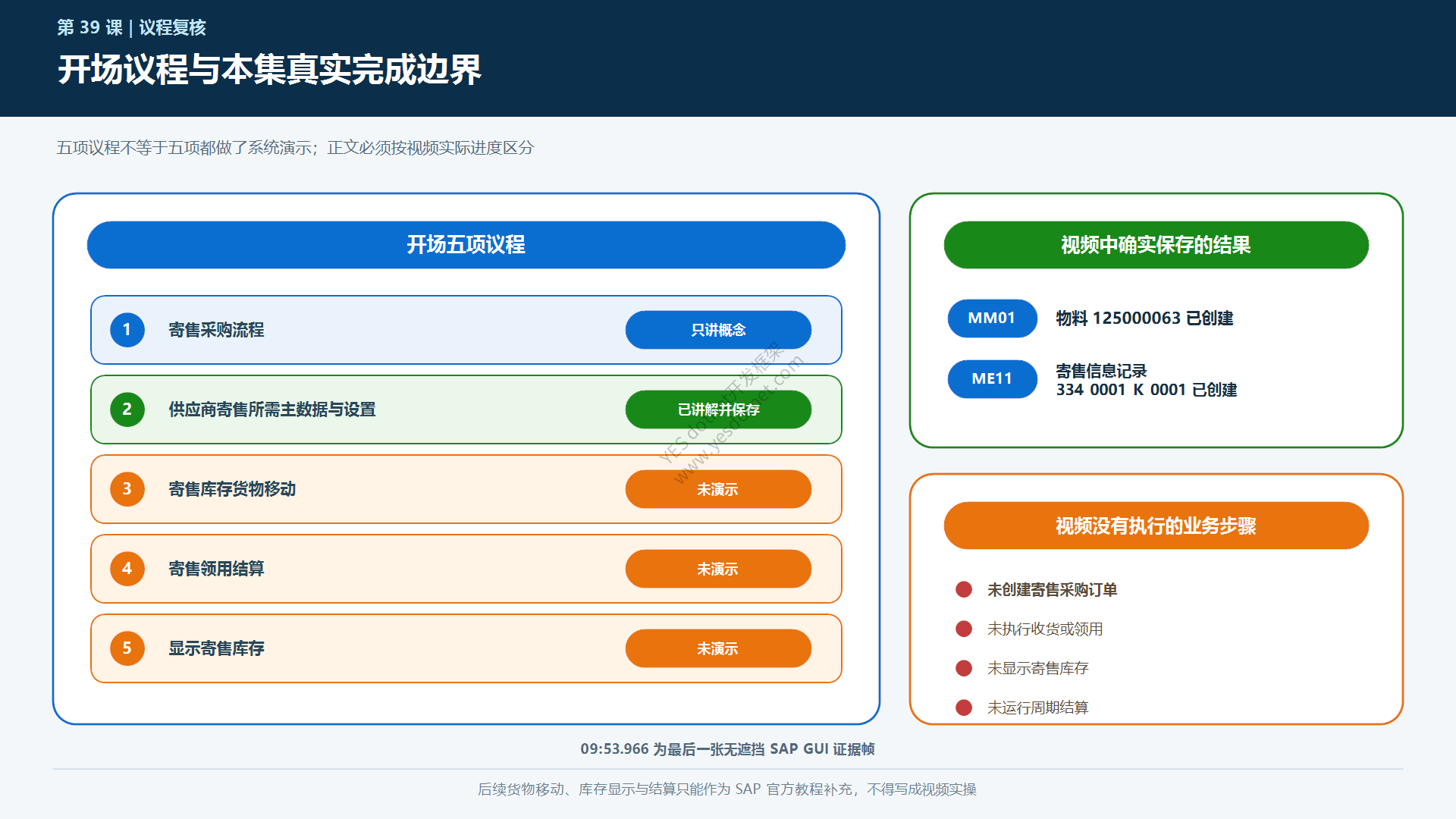Click the MM01 transaction code badge

click(992, 318)
